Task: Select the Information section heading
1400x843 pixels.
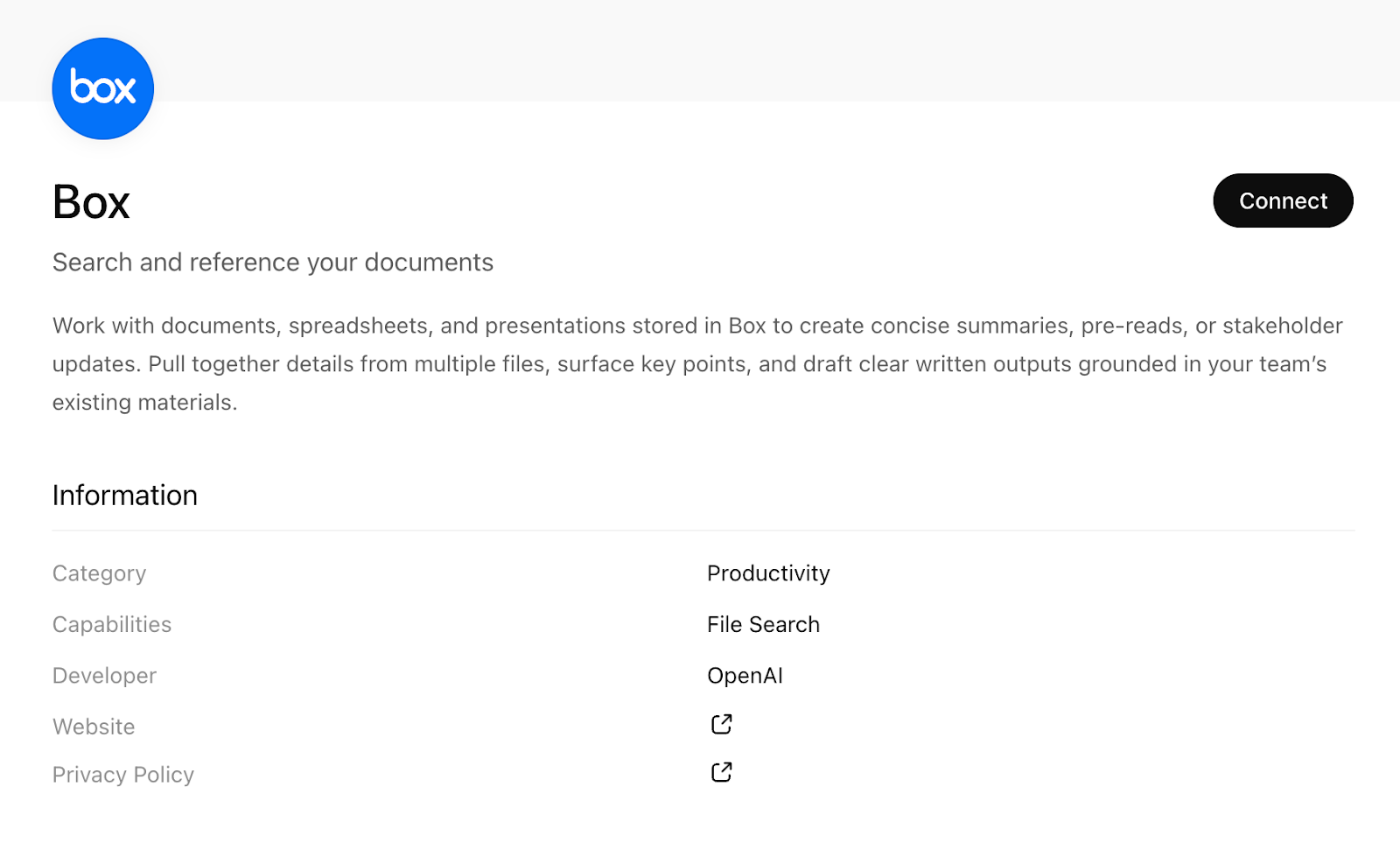Action: 125,495
